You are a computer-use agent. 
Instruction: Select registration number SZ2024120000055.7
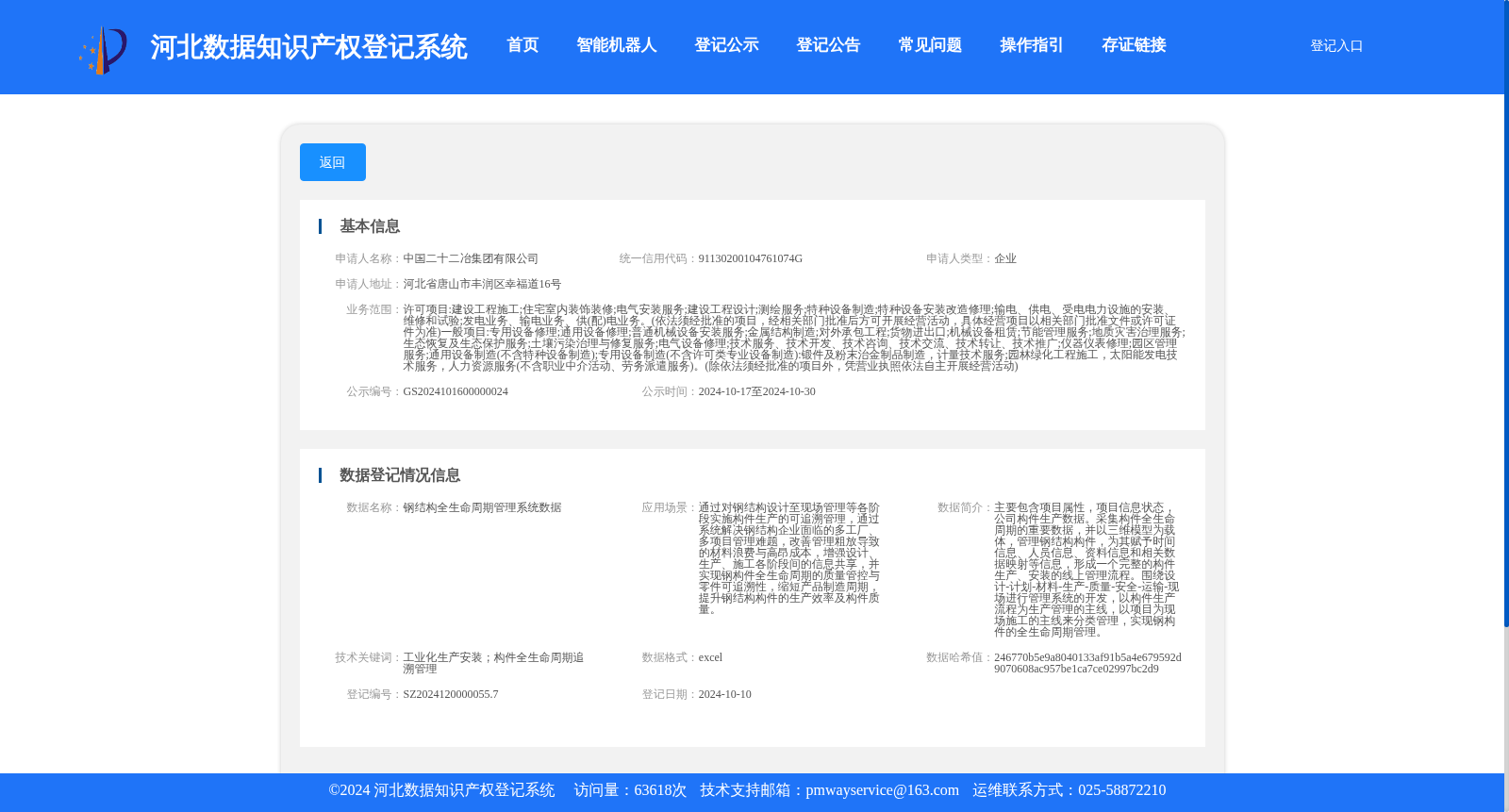tap(451, 694)
